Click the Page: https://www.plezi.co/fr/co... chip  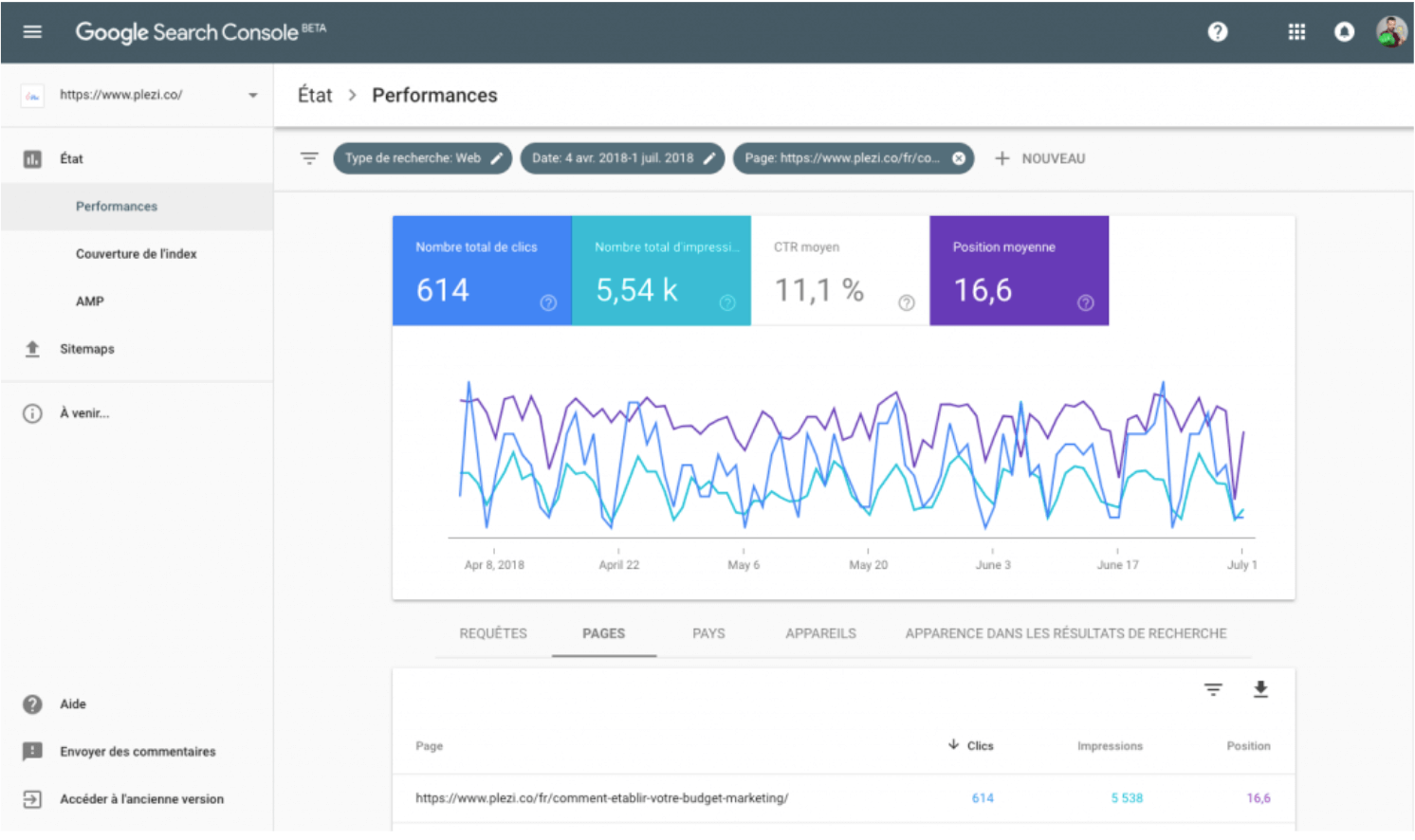coord(854,158)
